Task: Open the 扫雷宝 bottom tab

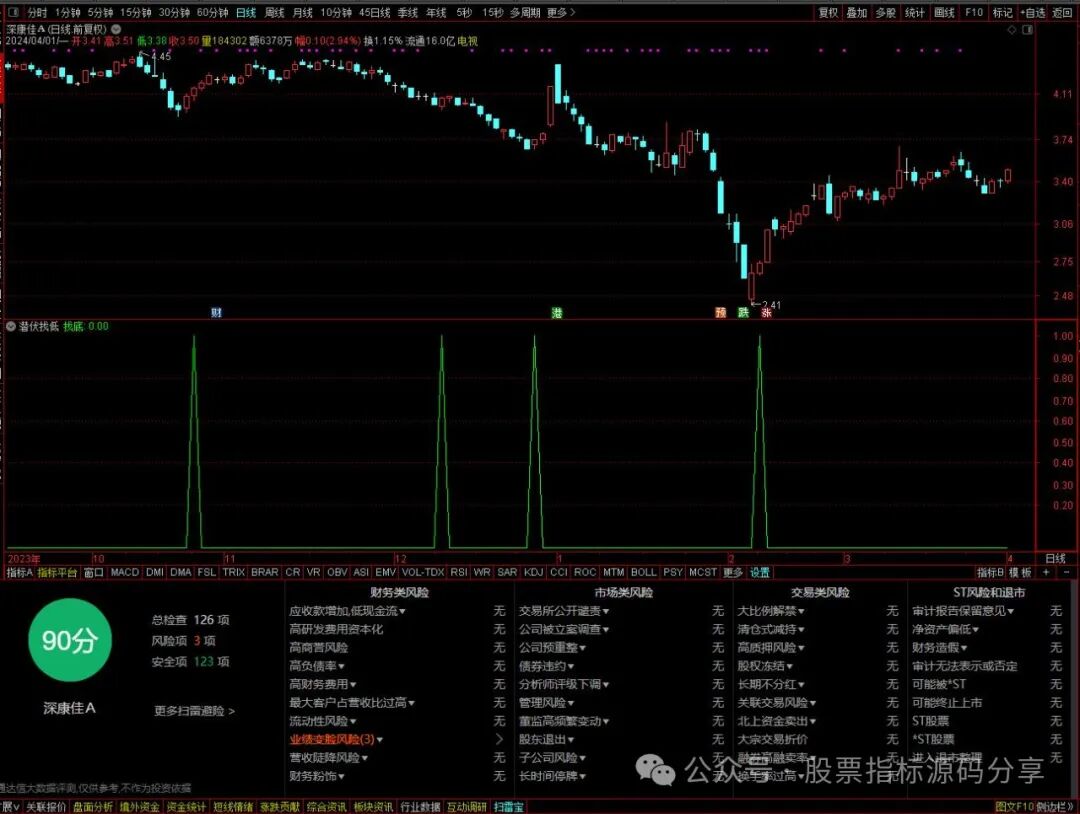Action: [x=509, y=806]
